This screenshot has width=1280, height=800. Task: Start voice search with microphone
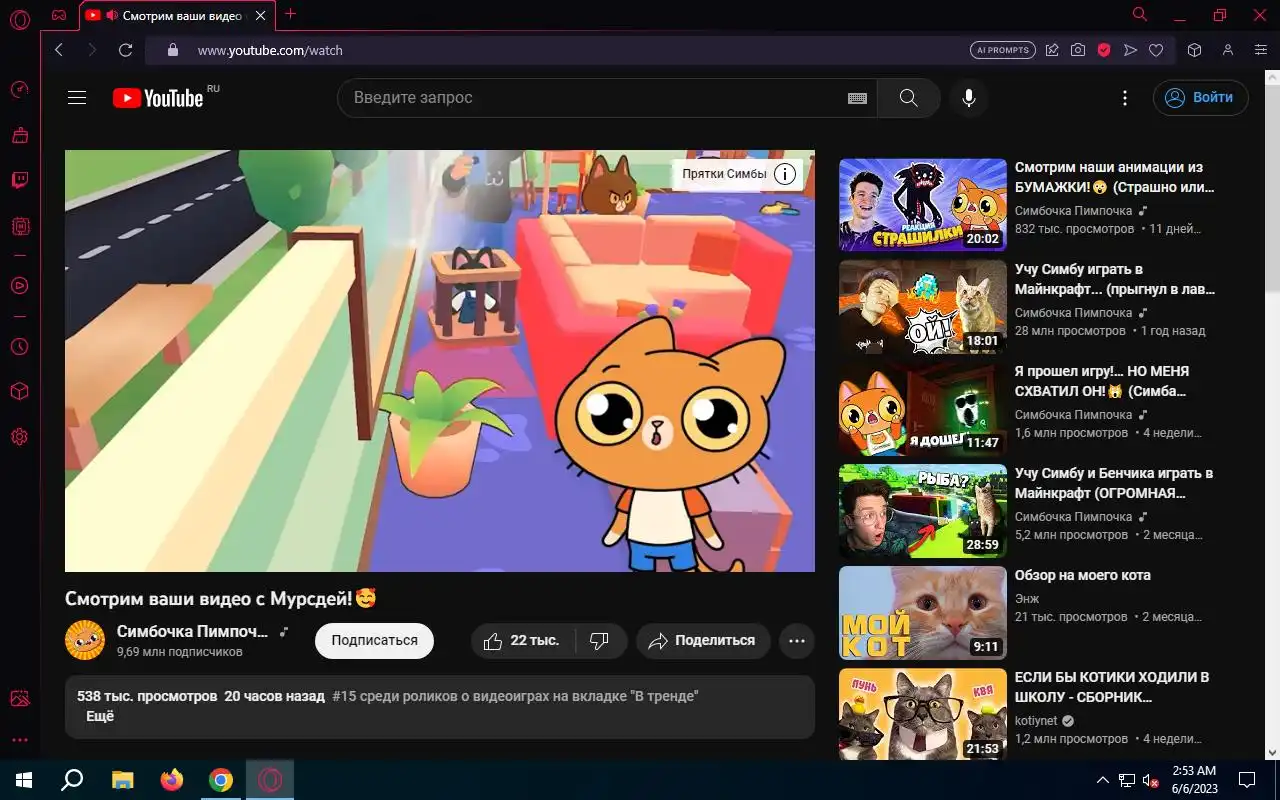coord(968,98)
